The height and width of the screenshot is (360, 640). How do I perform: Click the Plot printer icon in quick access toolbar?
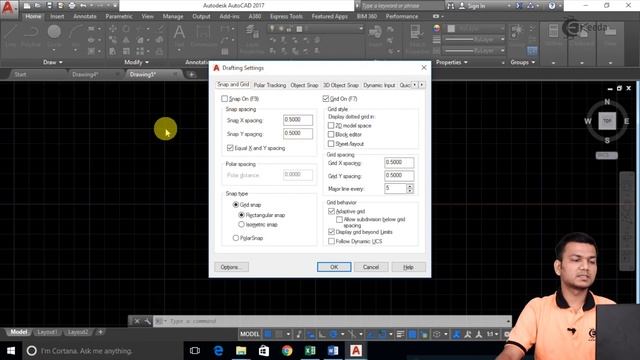tap(72, 6)
